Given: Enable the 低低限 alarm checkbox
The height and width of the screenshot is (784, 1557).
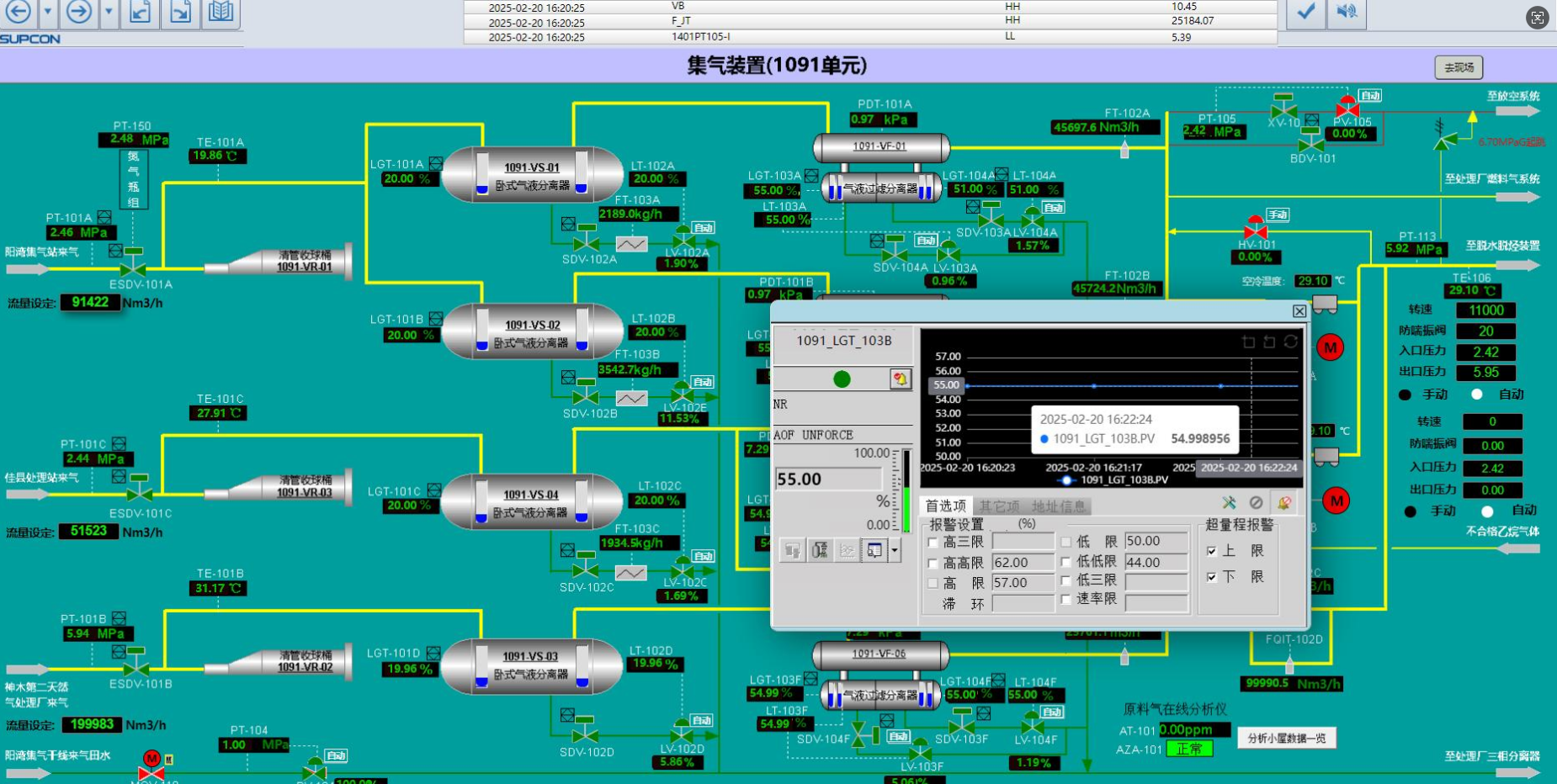Looking at the screenshot, I should click(1065, 562).
